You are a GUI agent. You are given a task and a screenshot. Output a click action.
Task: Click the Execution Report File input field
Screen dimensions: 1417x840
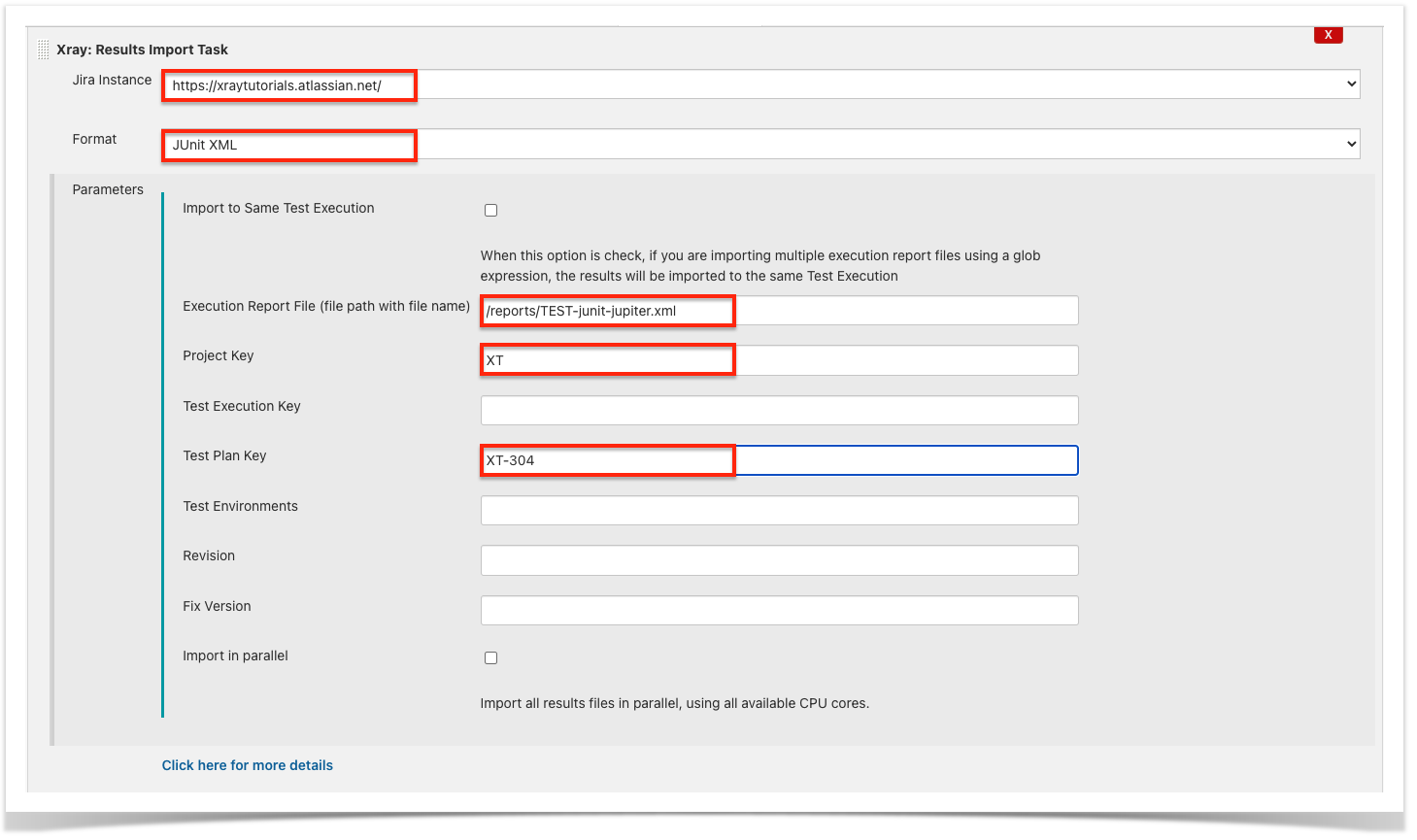(779, 311)
